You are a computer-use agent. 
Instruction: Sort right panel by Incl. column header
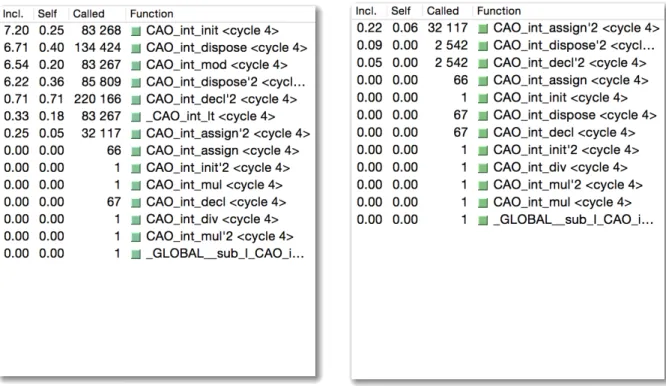click(x=366, y=11)
